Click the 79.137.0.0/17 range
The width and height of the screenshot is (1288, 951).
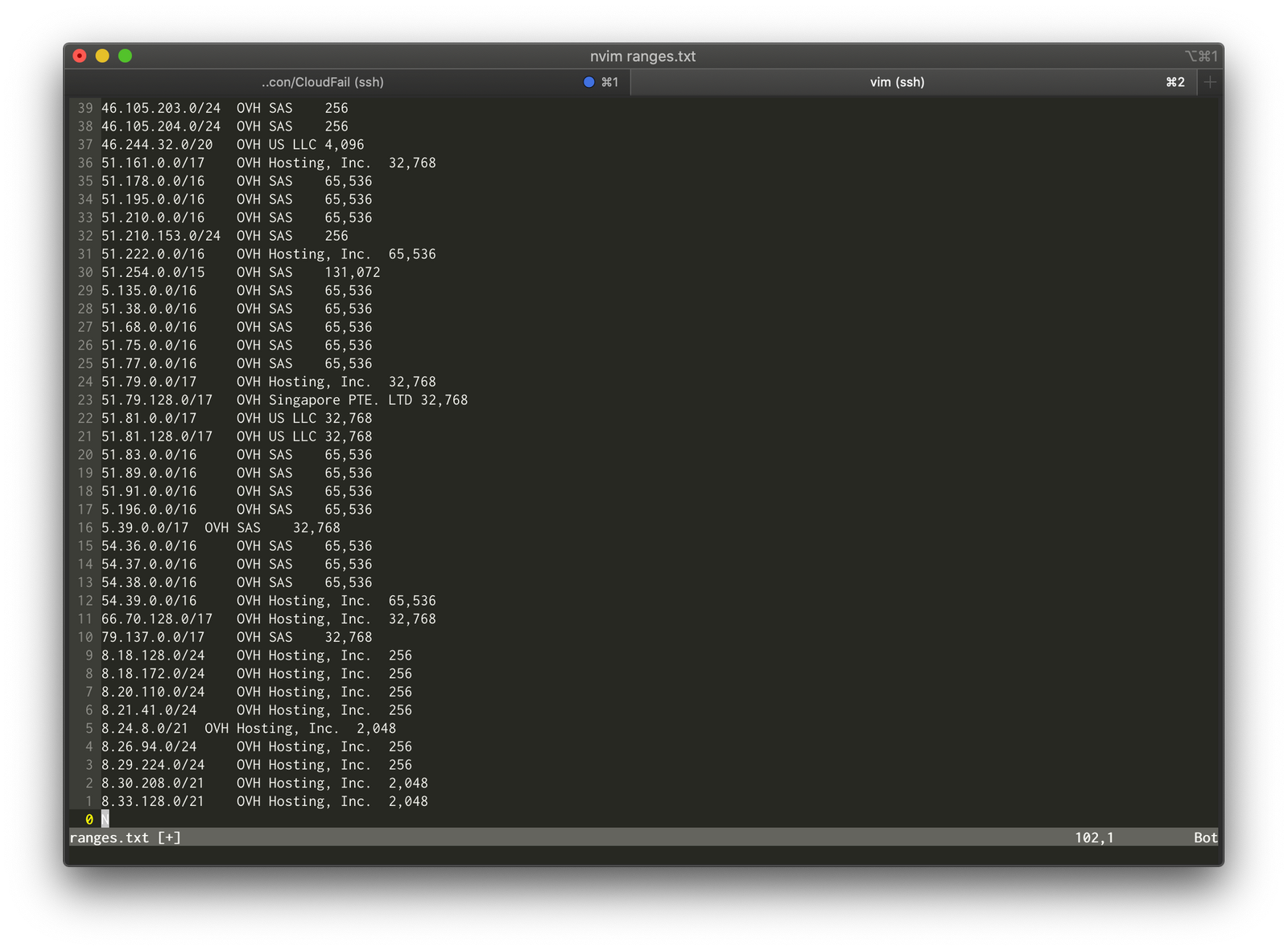[x=153, y=637]
